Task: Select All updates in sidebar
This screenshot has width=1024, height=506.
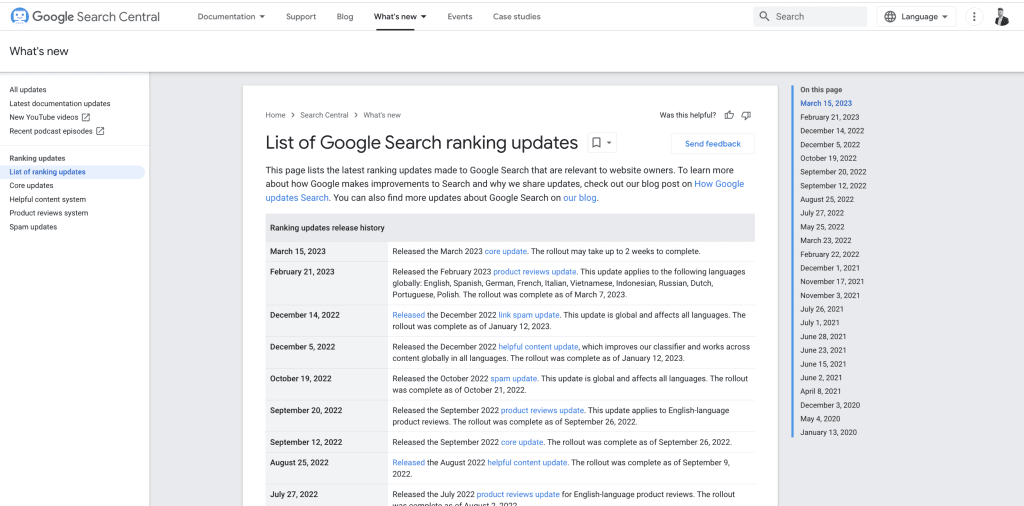Action: 28,89
